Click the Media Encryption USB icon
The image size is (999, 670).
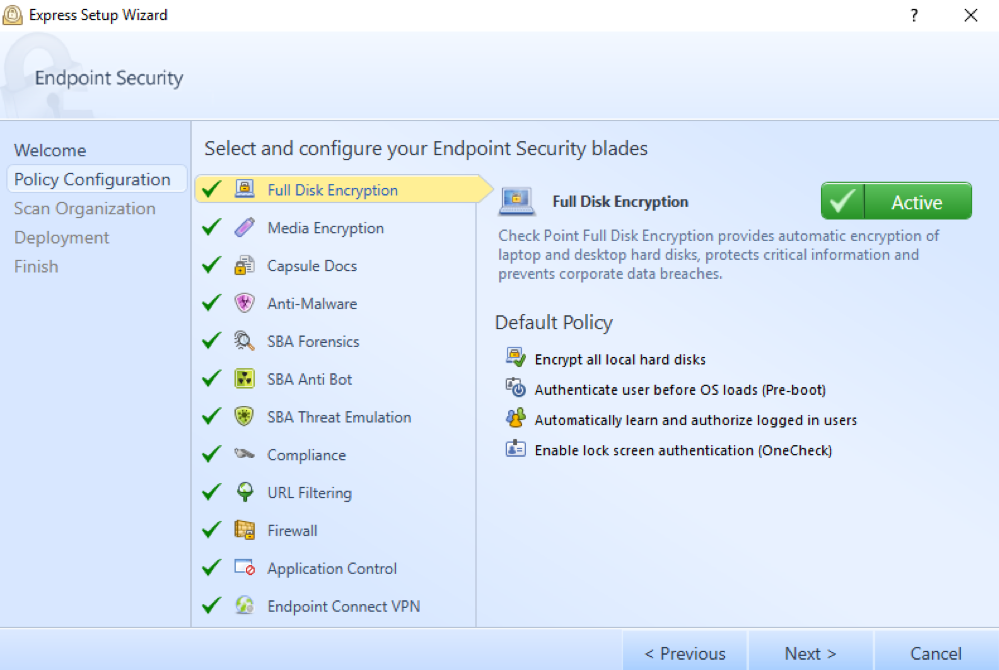coord(245,227)
